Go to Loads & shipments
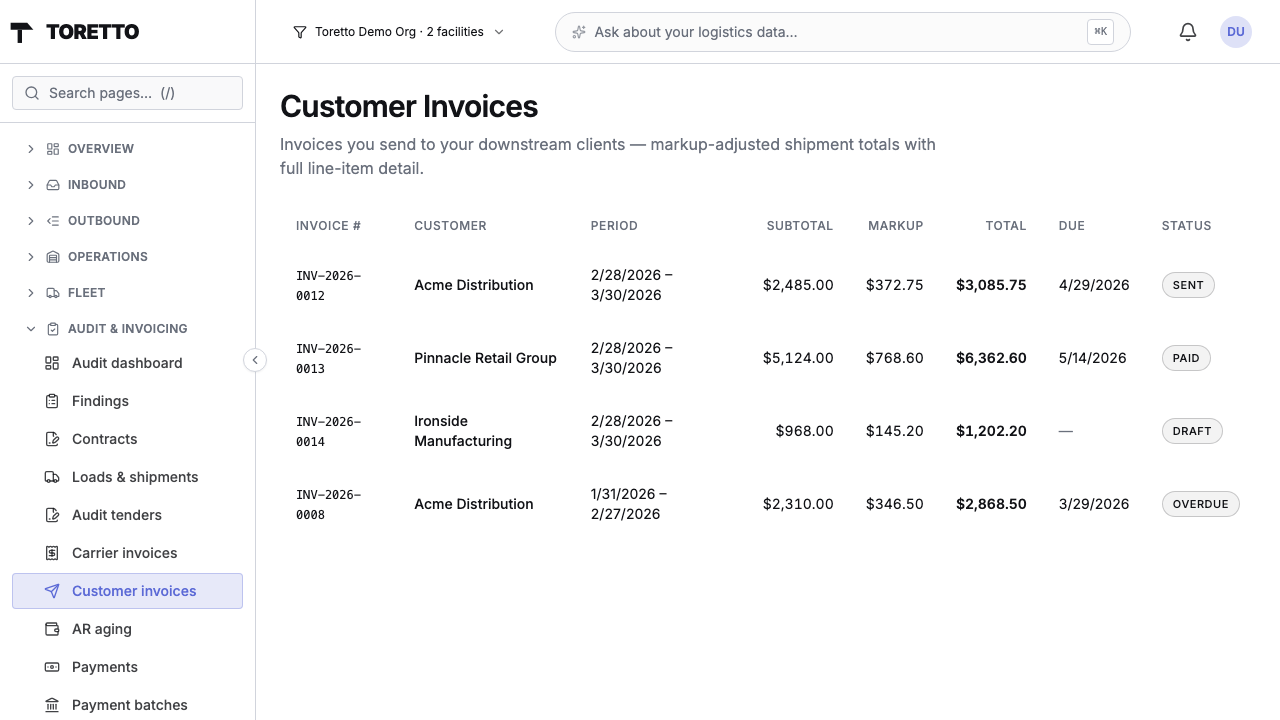Image resolution: width=1280 pixels, height=720 pixels. [x=127, y=477]
